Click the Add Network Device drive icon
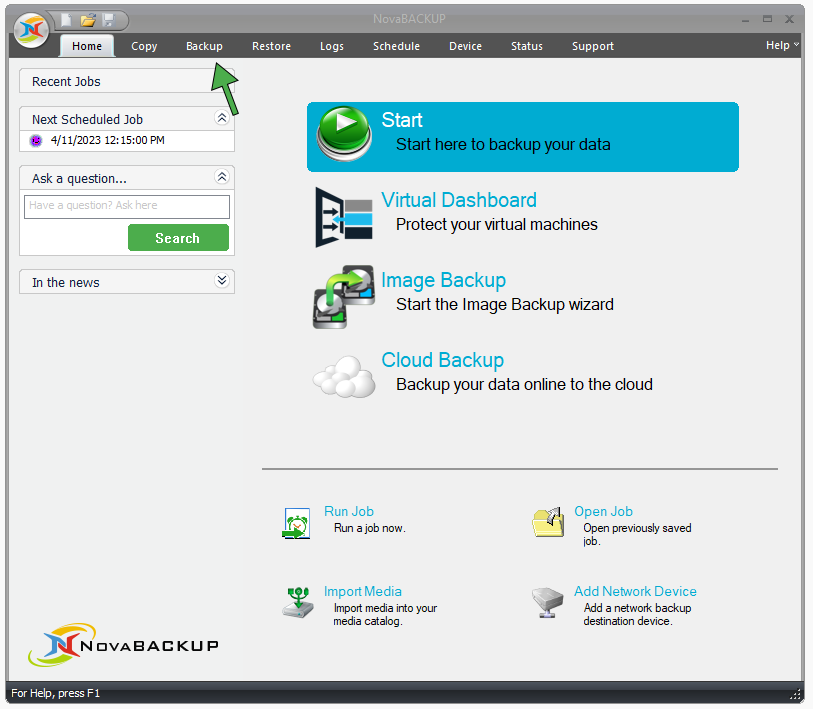 tap(547, 602)
